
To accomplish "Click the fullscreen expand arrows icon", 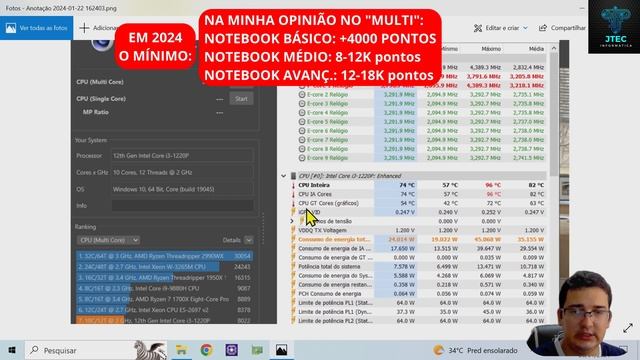I will click(x=628, y=328).
